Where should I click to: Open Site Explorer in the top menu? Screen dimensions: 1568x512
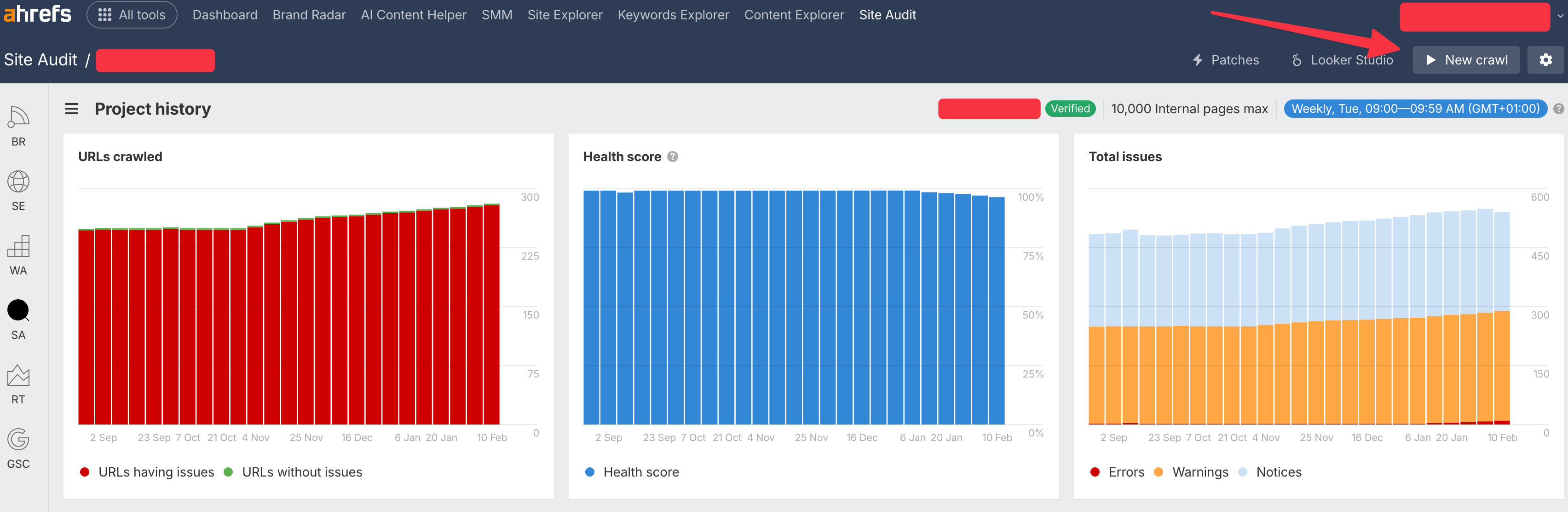(x=564, y=15)
